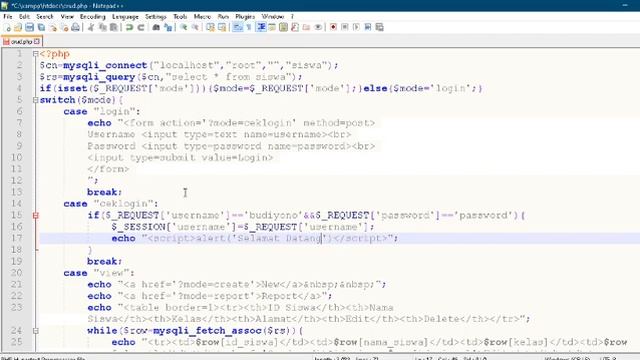The width and height of the screenshot is (640, 360).
Task: Open the Encoding menu
Action: tap(93, 17)
